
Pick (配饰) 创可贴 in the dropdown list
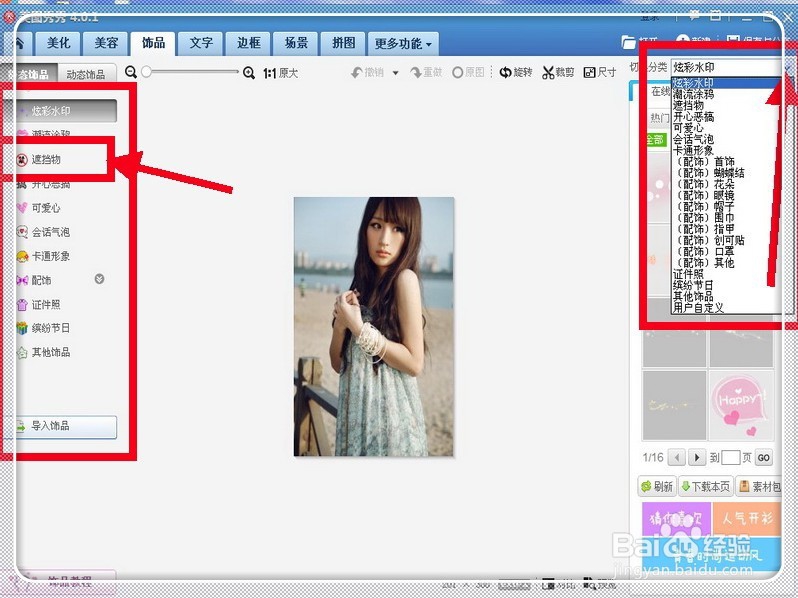709,240
